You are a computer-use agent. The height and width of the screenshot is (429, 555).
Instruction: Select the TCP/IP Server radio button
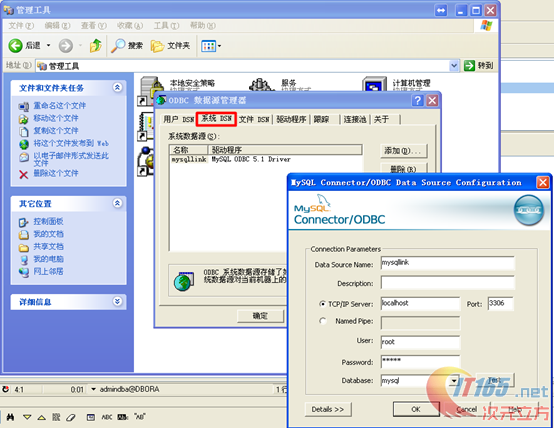pos(322,304)
